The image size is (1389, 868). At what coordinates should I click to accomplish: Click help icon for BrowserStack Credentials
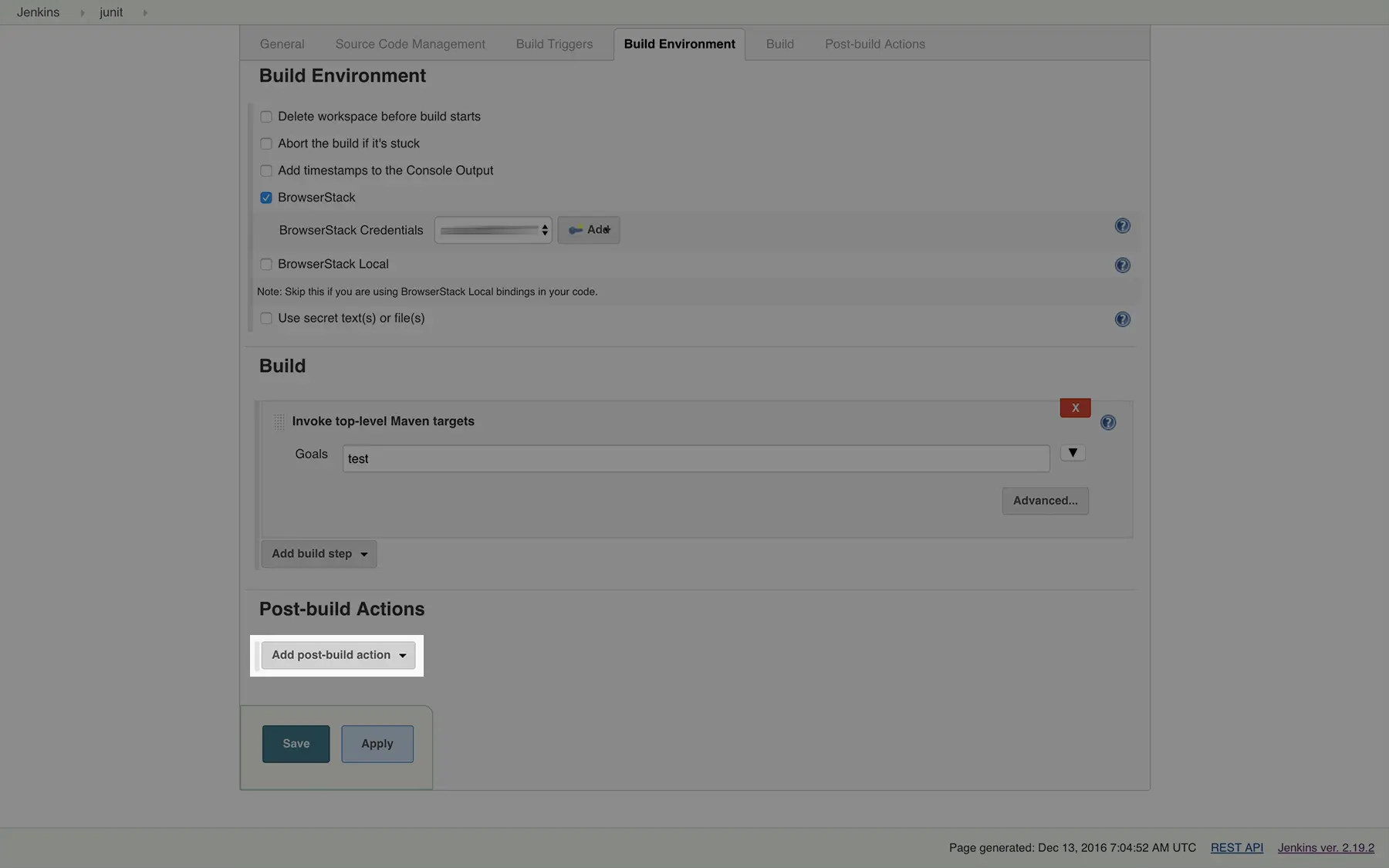(x=1122, y=226)
